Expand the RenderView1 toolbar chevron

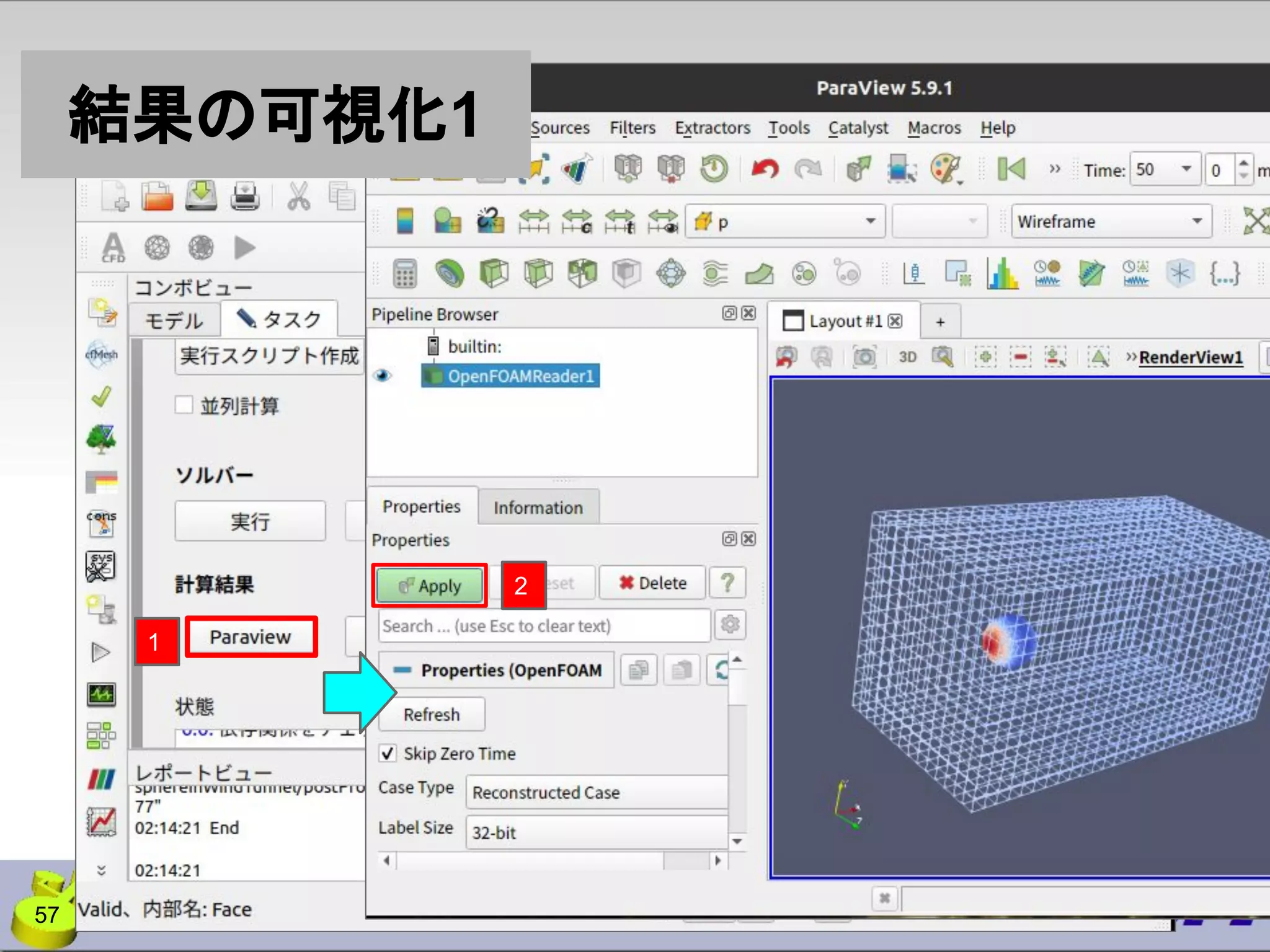[x=1131, y=356]
